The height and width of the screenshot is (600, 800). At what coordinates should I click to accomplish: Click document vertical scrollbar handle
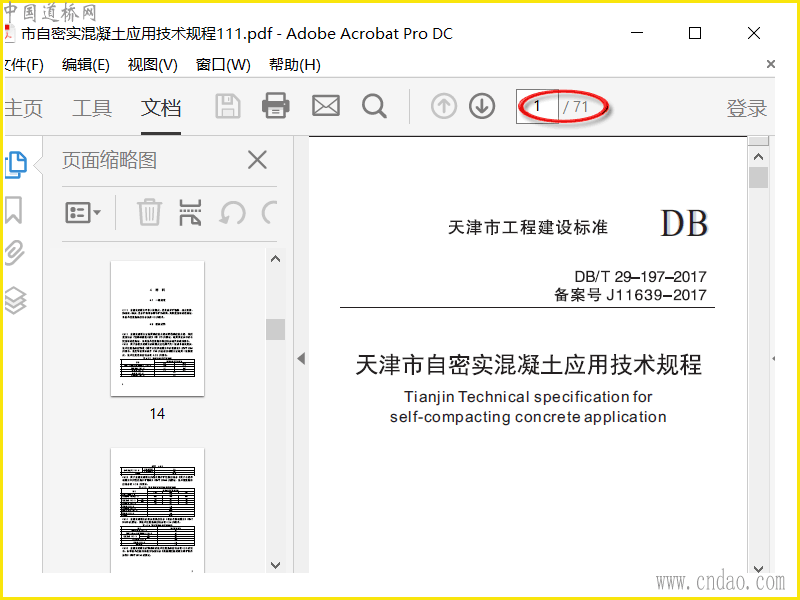click(759, 178)
